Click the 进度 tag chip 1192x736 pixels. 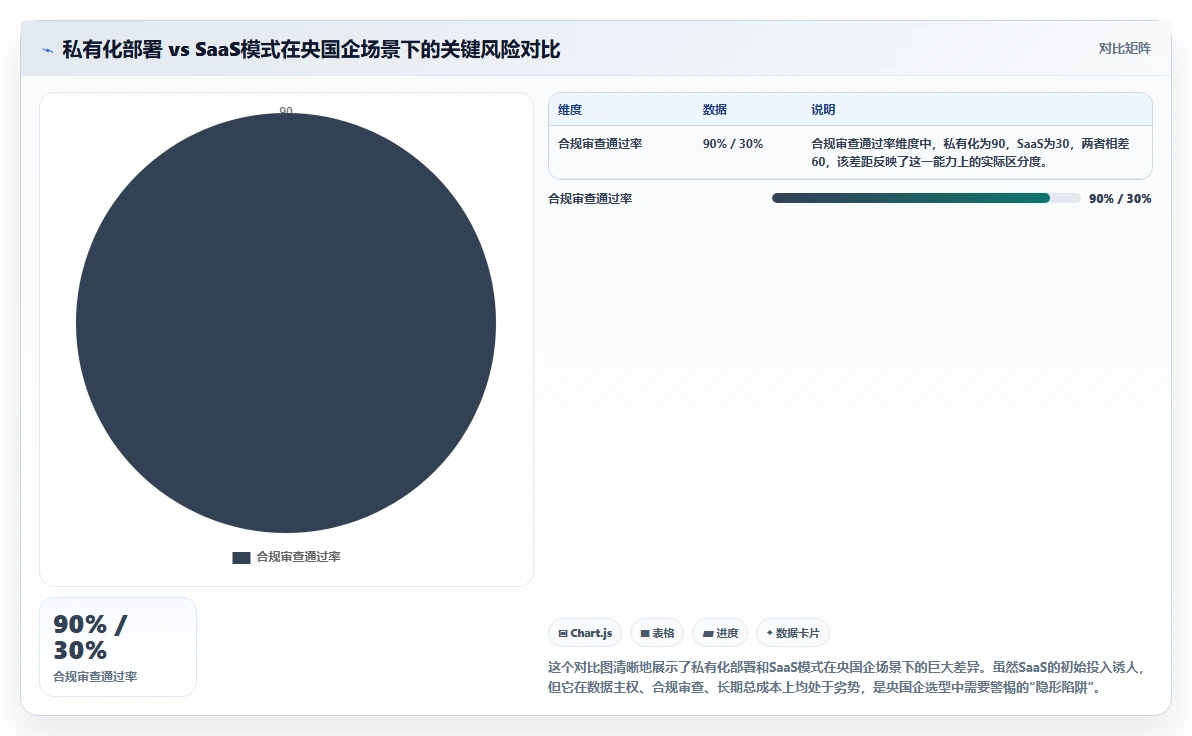(720, 633)
